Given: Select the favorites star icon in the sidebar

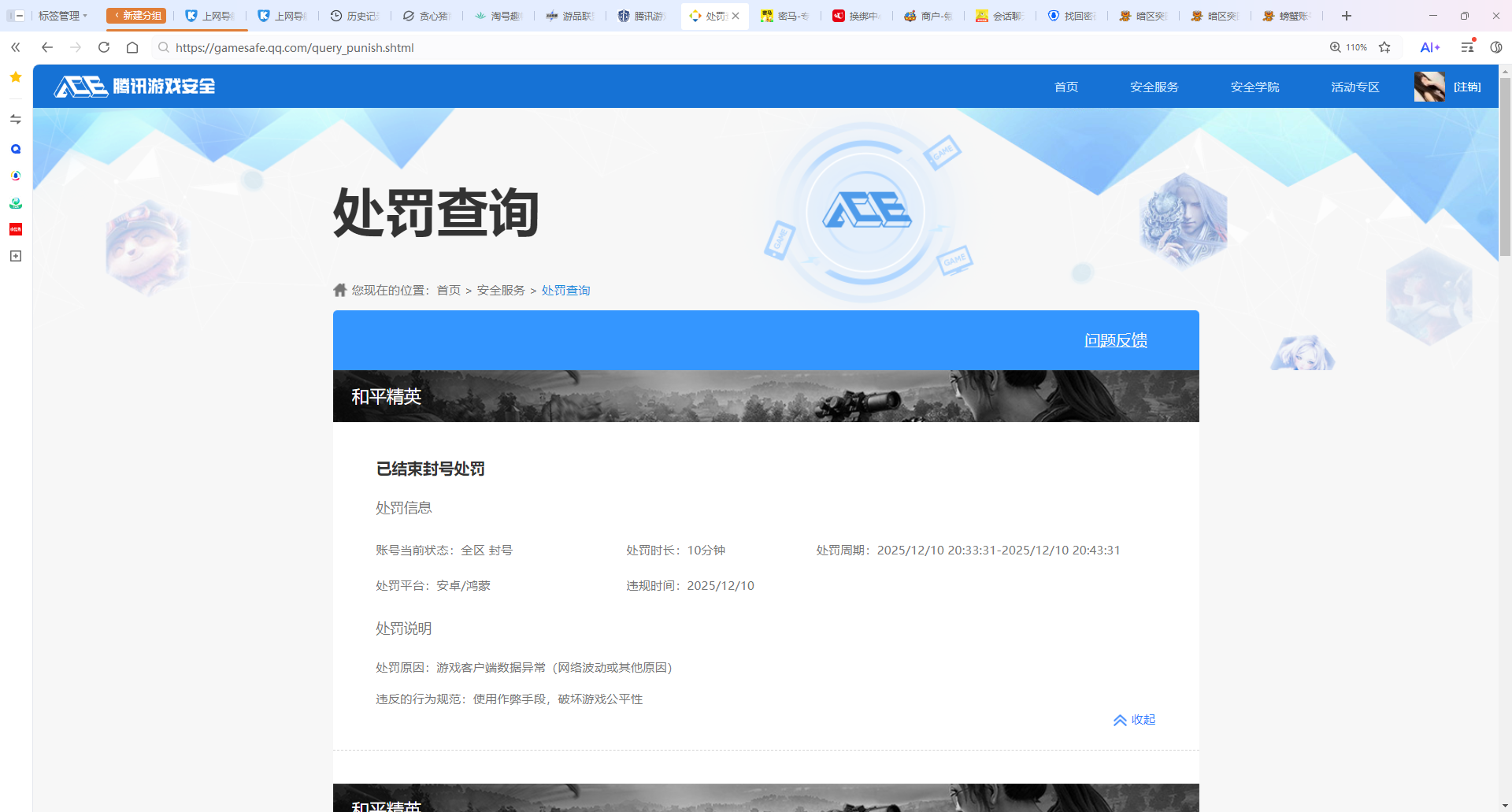Looking at the screenshot, I should (x=15, y=77).
